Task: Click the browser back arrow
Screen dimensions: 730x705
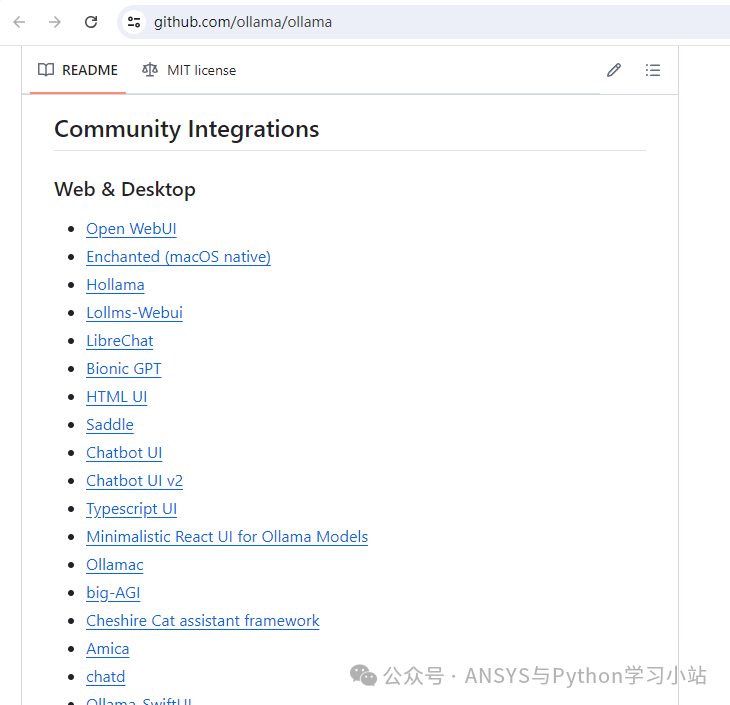Action: [19, 22]
